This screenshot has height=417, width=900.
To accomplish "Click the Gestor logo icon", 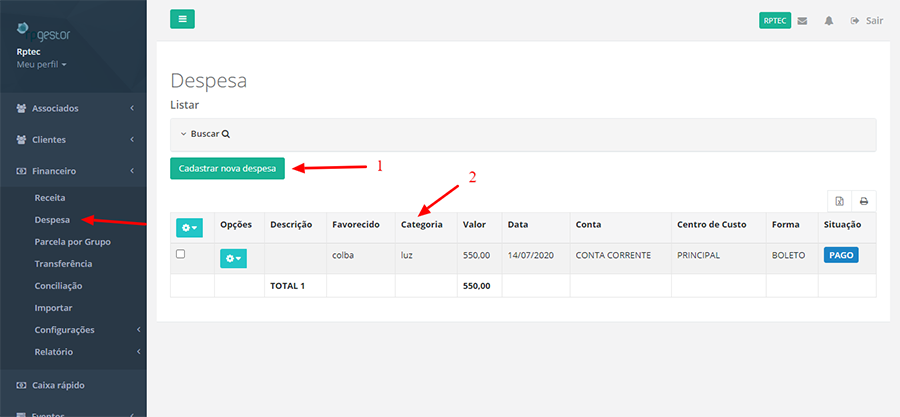I will pyautogui.click(x=24, y=29).
